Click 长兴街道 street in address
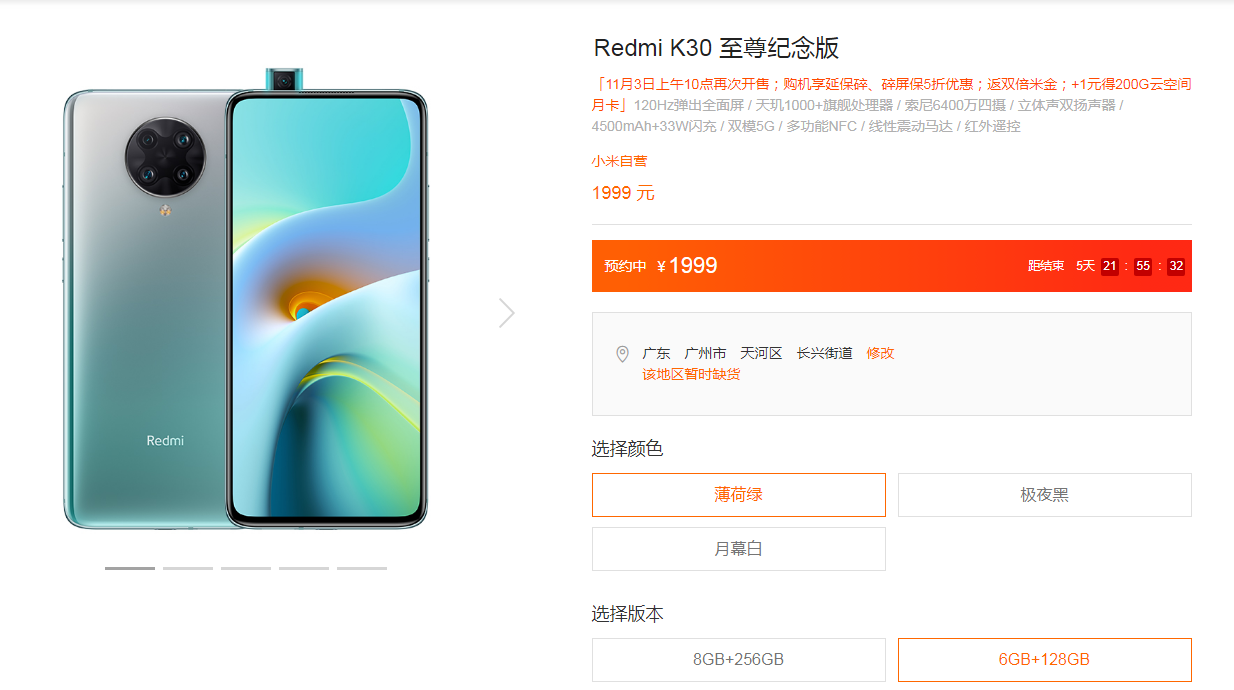Screen dimensions: 1234x690 coord(825,353)
